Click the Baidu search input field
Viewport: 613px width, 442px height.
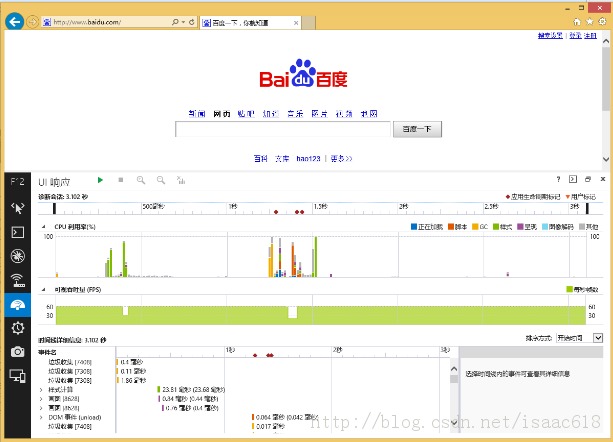283,129
